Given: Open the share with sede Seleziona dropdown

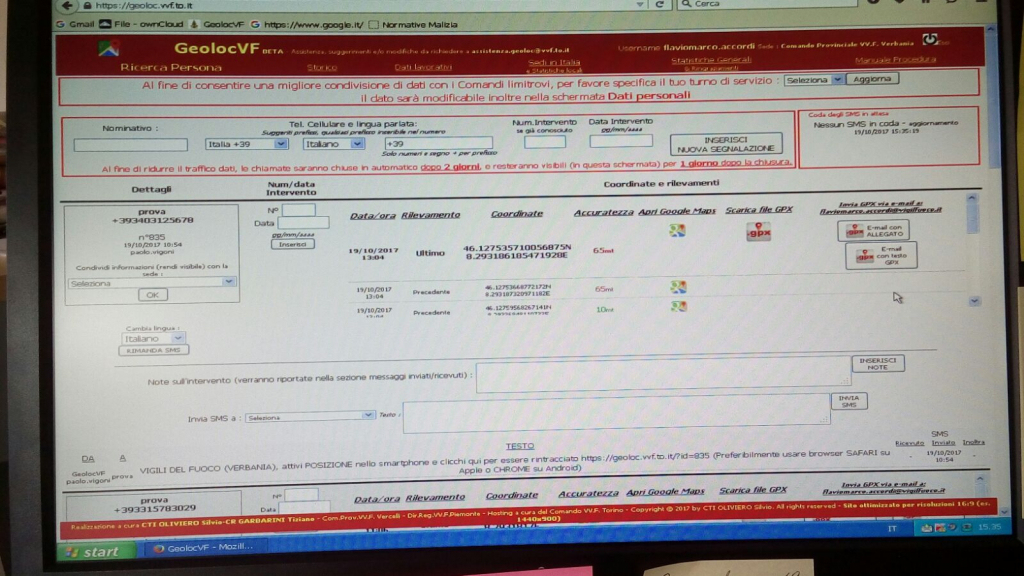Looking at the screenshot, I should (x=152, y=283).
